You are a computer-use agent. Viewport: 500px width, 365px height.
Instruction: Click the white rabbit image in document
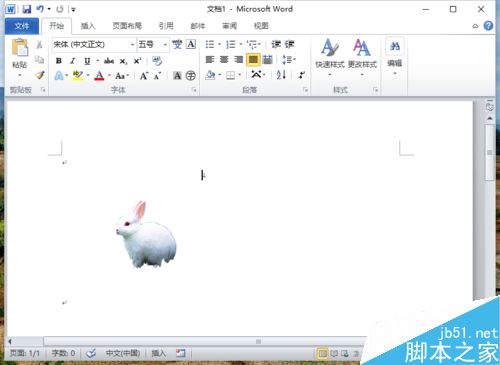point(146,234)
